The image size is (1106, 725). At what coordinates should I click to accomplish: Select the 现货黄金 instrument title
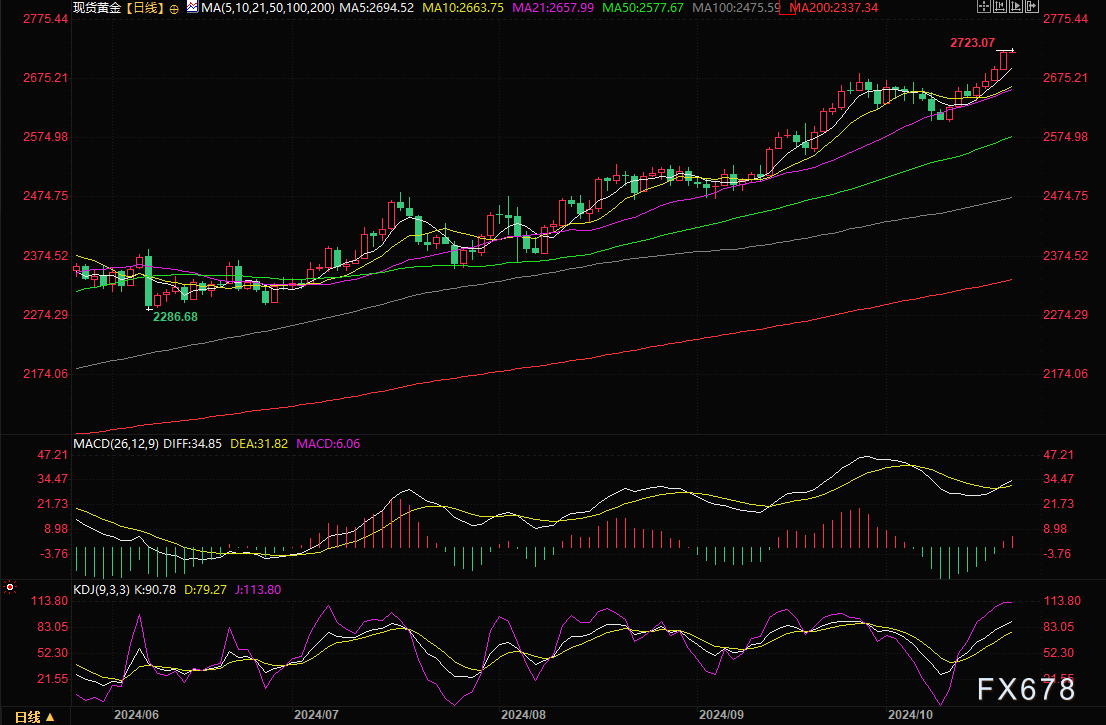coord(98,8)
